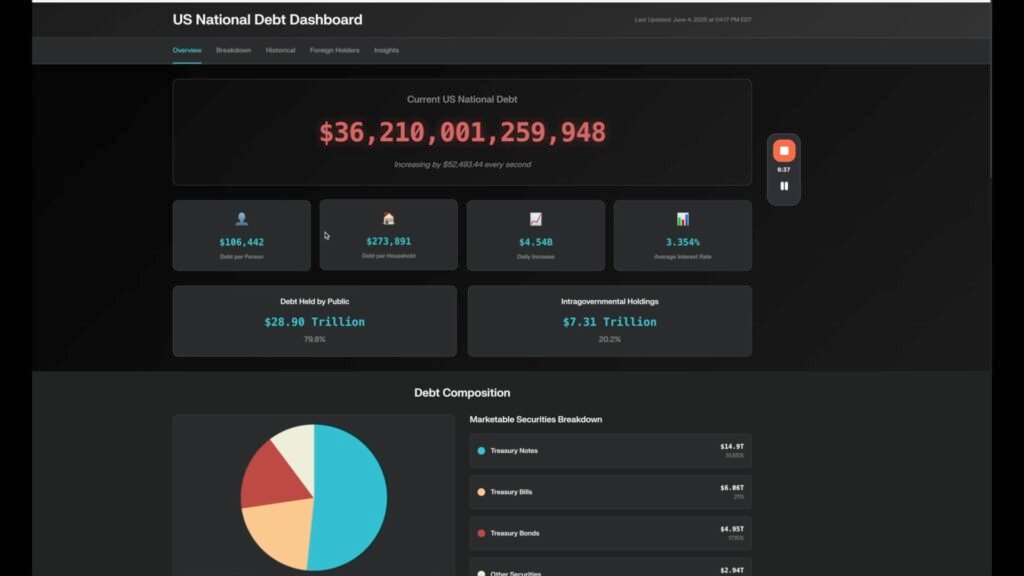Open the Insights tab
The width and height of the screenshot is (1024, 576).
tap(386, 50)
